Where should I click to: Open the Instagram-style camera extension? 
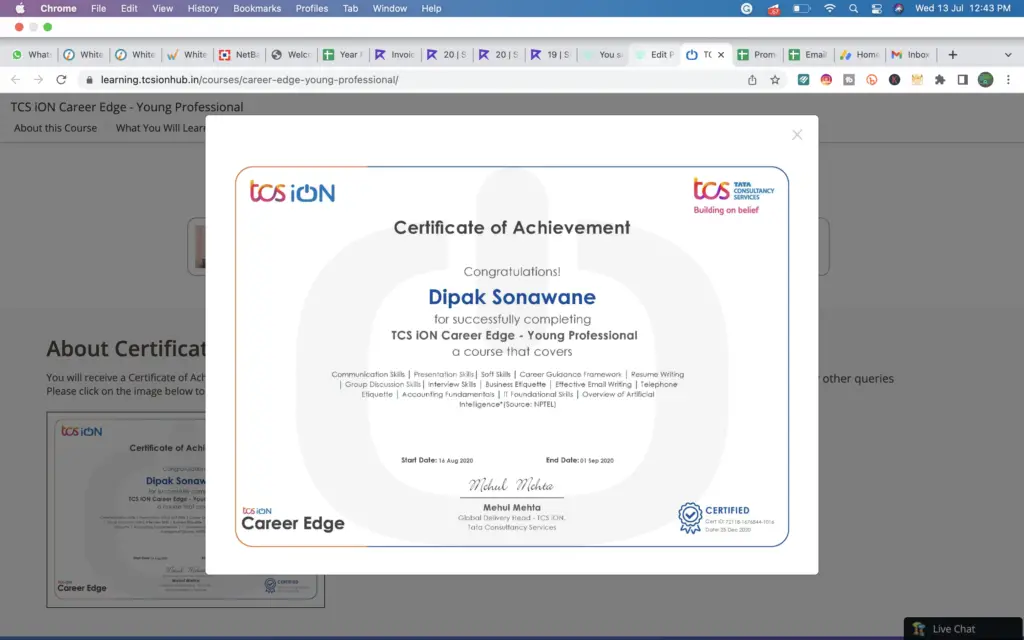click(x=826, y=80)
